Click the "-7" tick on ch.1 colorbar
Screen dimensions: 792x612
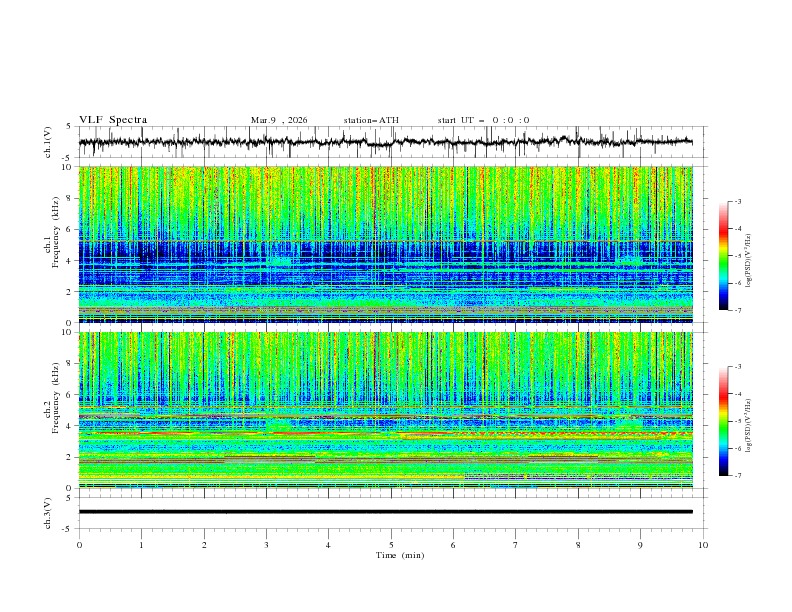(x=738, y=311)
